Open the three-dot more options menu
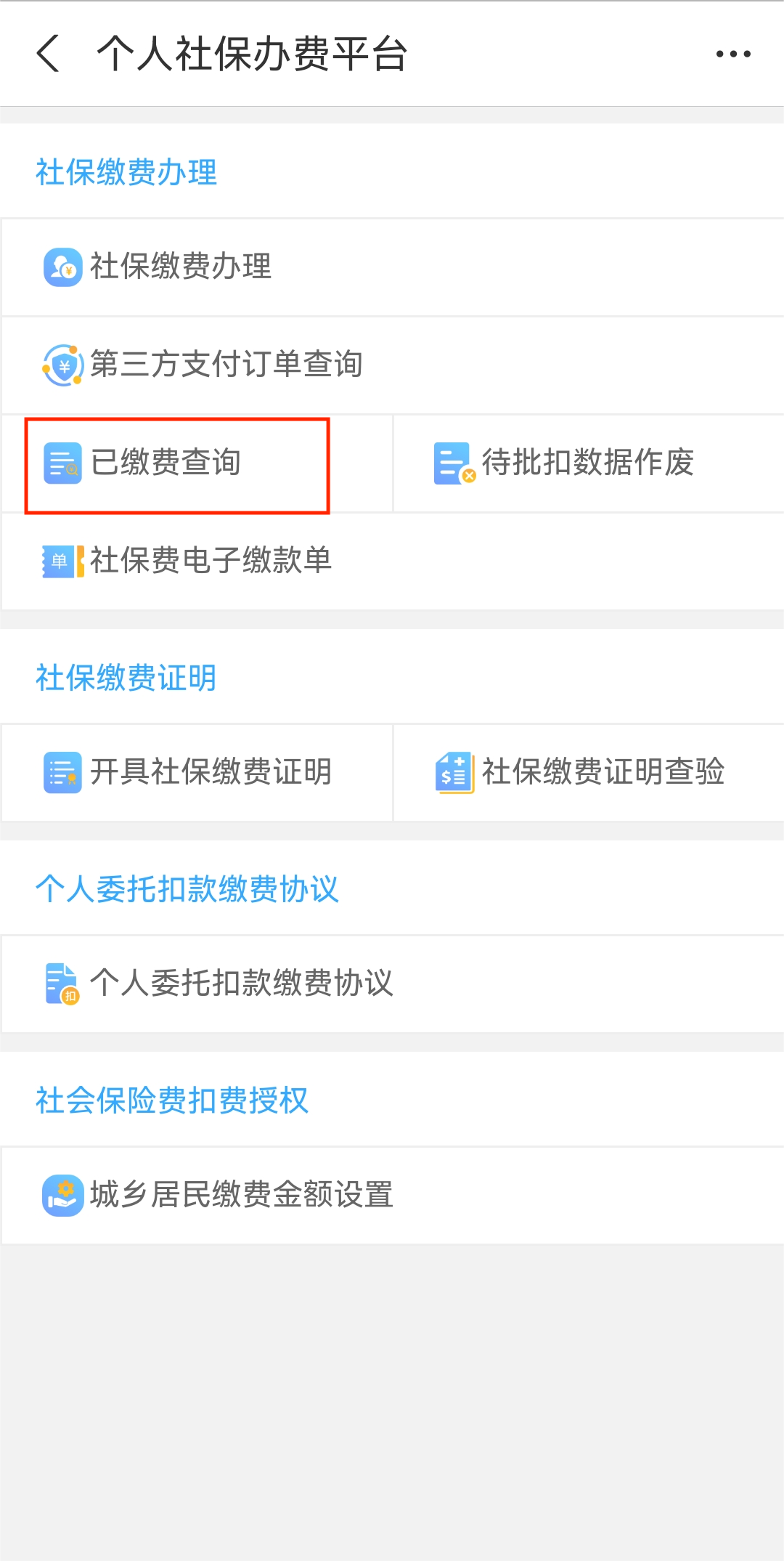 pos(733,54)
